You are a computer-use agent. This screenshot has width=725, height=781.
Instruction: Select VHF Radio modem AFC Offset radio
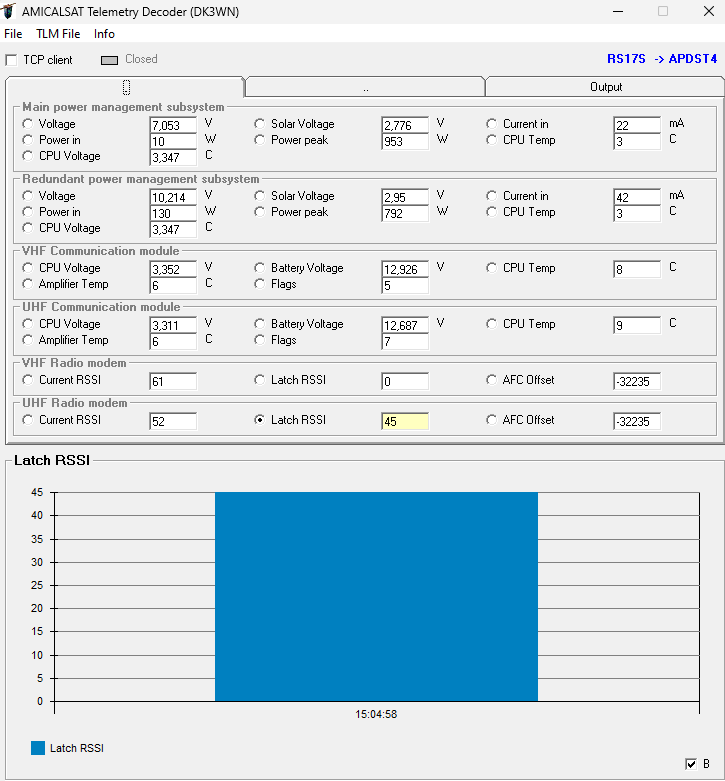point(491,380)
